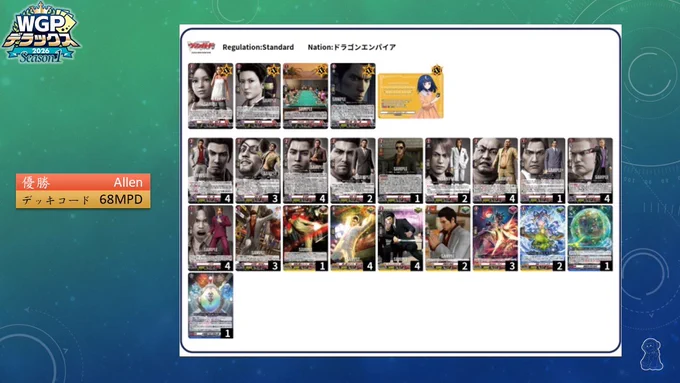The width and height of the screenshot is (680, 383).
Task: Select the rainbow egg card in the last row
Action: point(210,306)
